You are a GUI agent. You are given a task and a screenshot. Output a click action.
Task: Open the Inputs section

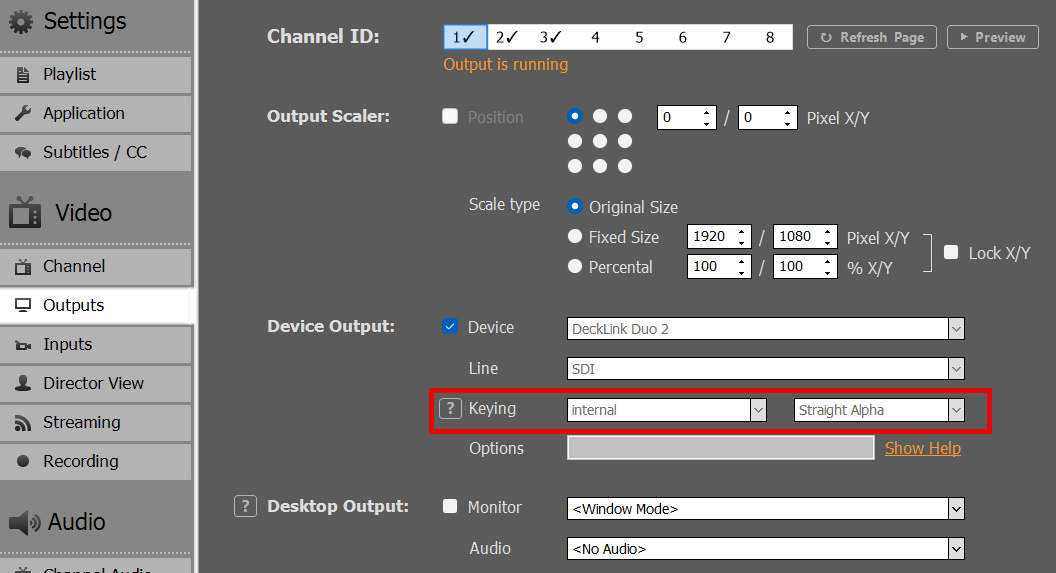click(x=96, y=344)
